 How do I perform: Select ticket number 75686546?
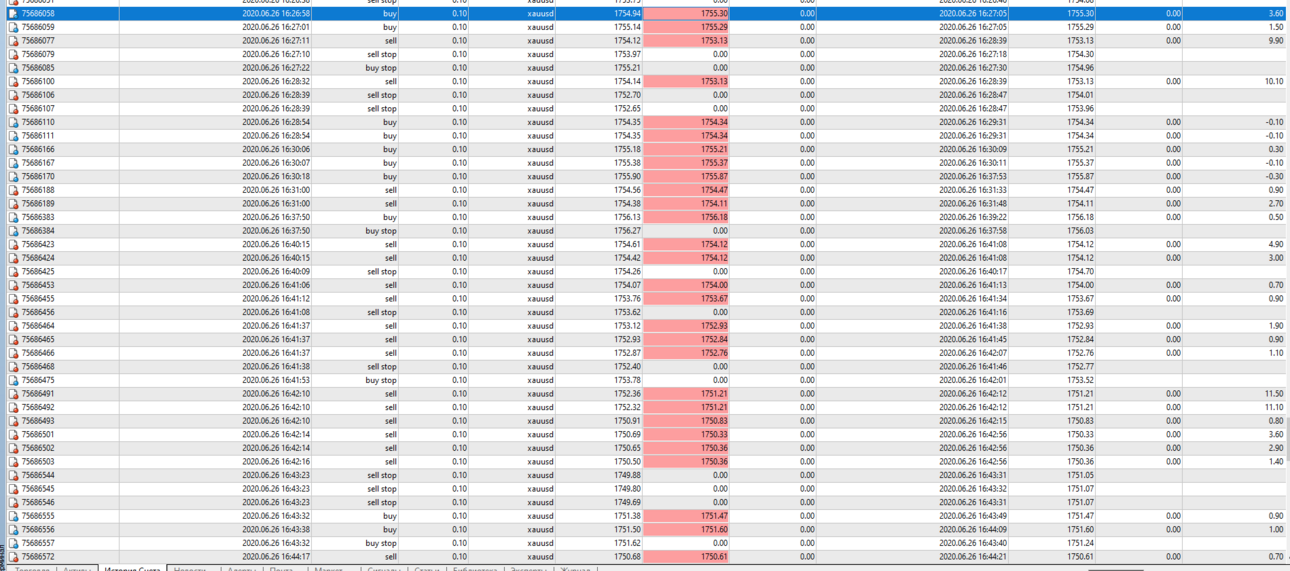point(38,502)
